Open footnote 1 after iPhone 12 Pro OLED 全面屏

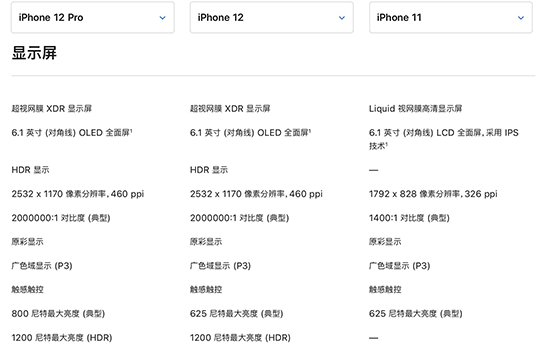pyautogui.click(x=131, y=130)
